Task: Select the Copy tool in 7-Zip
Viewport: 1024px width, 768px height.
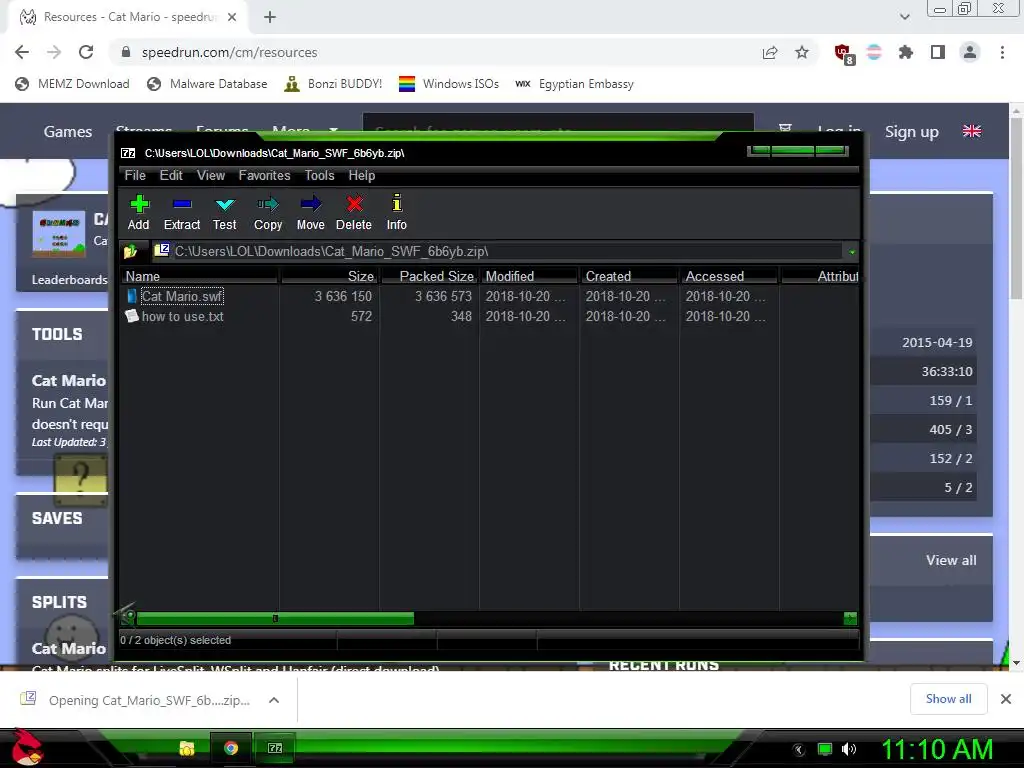Action: pos(268,213)
